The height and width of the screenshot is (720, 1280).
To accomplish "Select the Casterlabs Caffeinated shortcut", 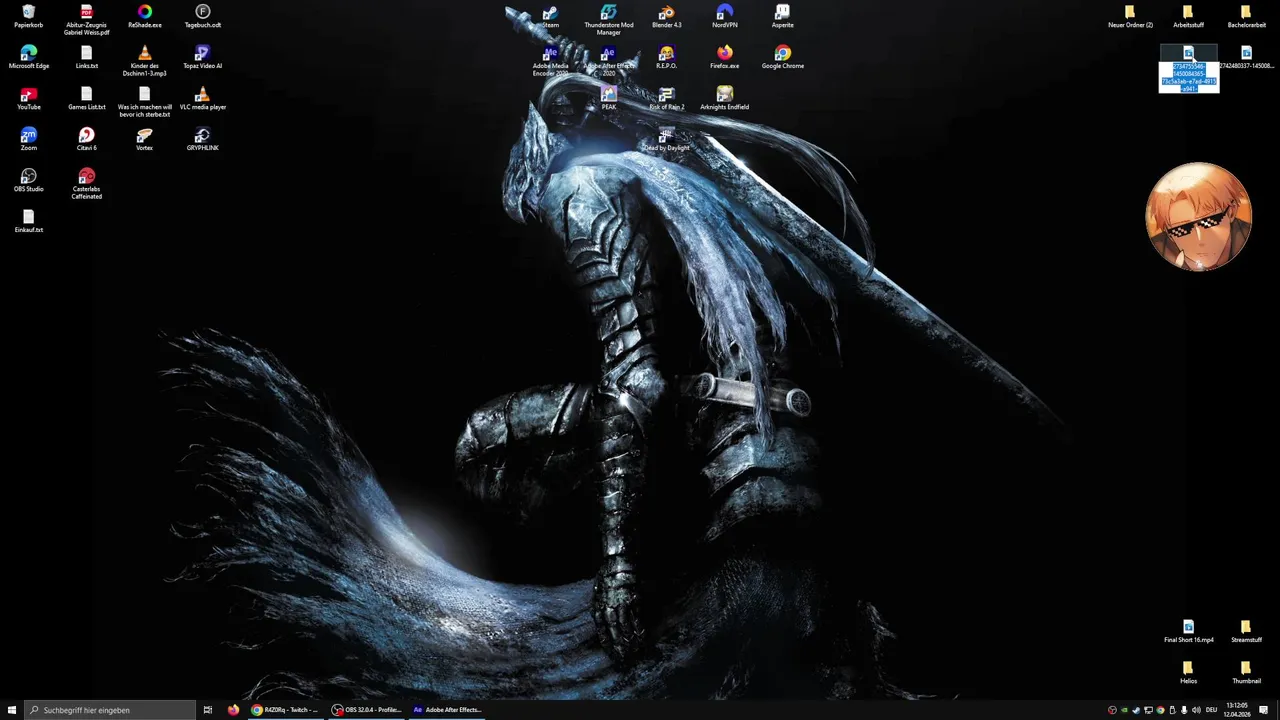I will click(86, 184).
